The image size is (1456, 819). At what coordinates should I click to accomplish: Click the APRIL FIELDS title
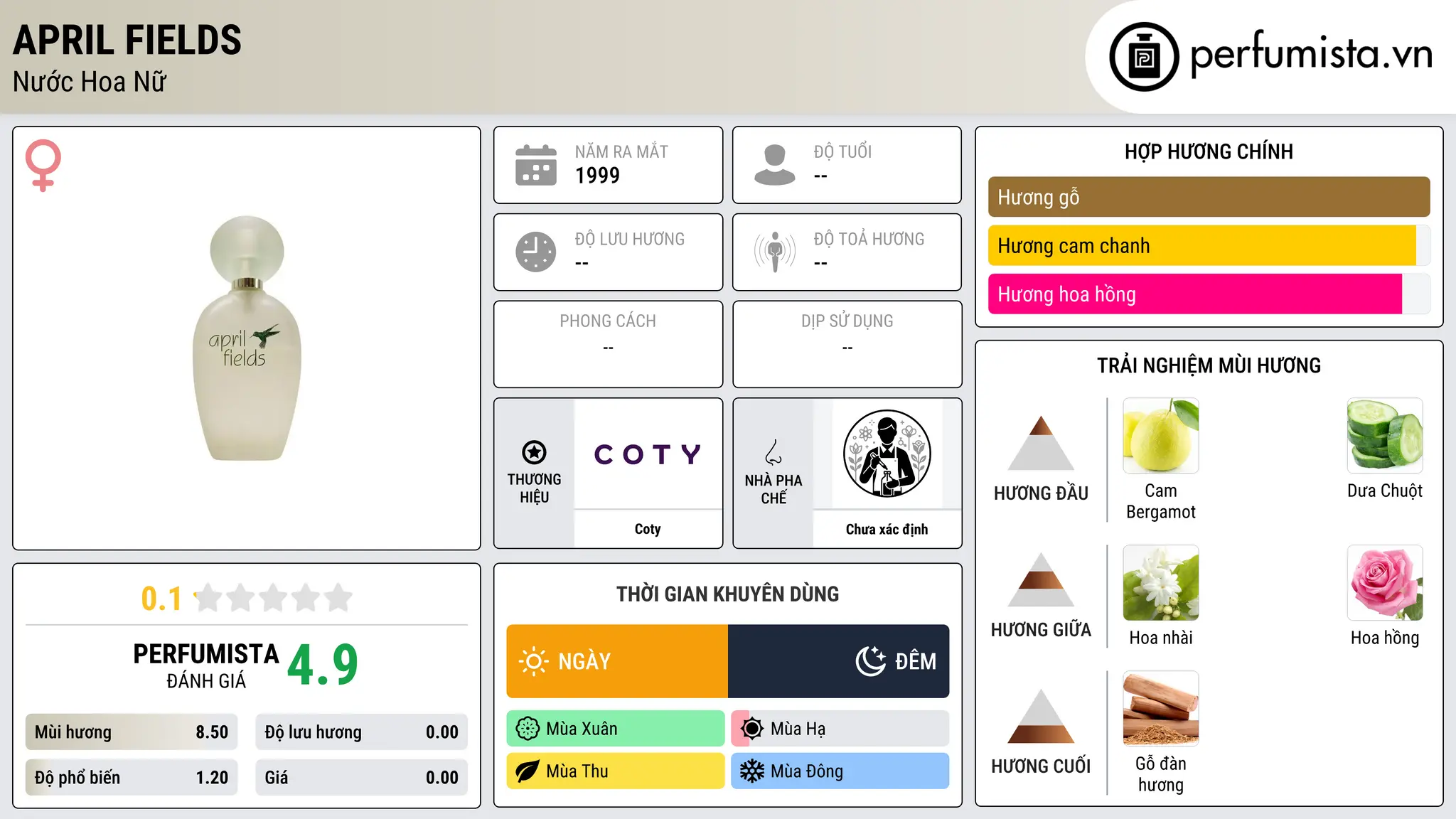coord(127,41)
